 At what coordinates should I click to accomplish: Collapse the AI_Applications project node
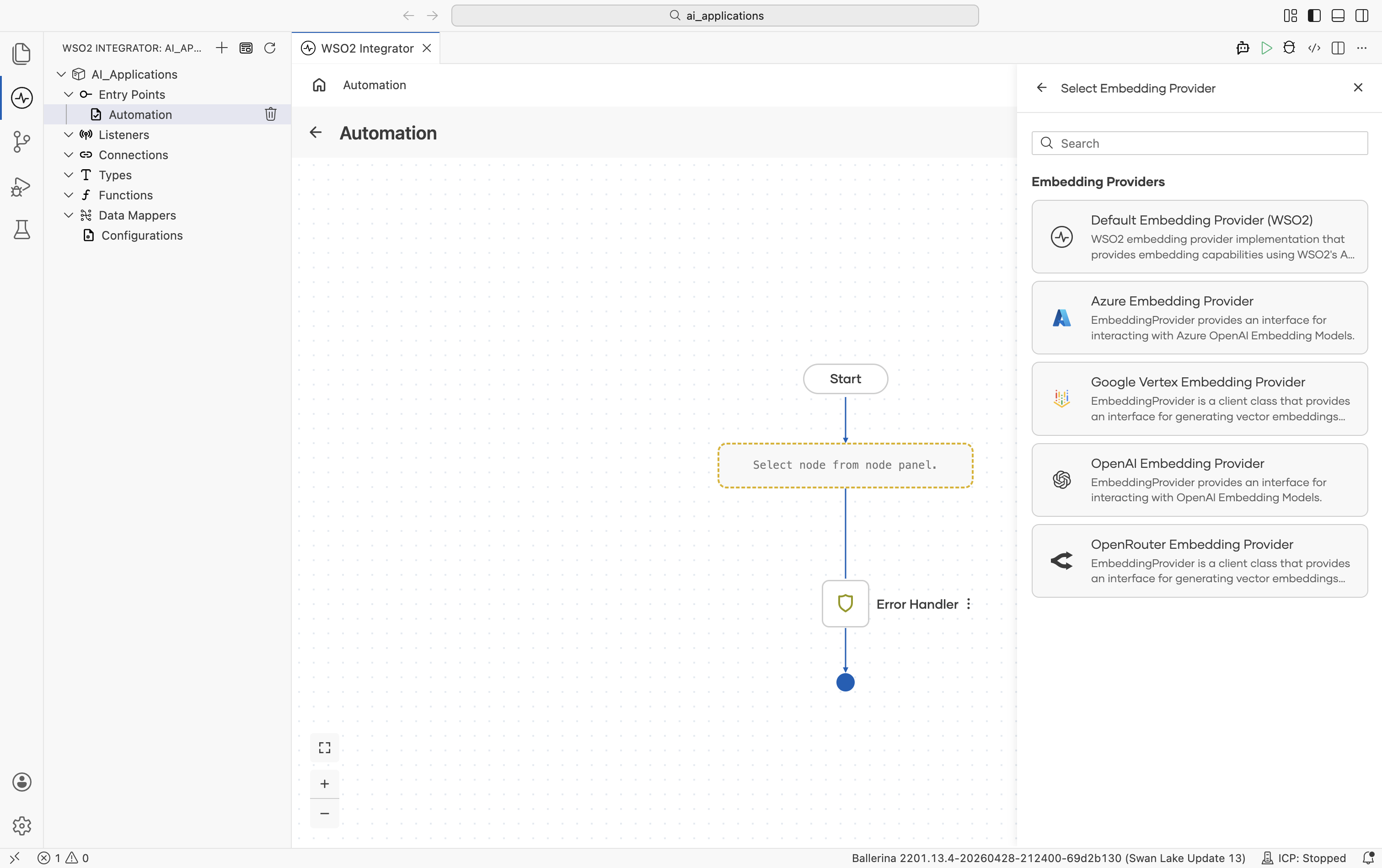click(61, 74)
